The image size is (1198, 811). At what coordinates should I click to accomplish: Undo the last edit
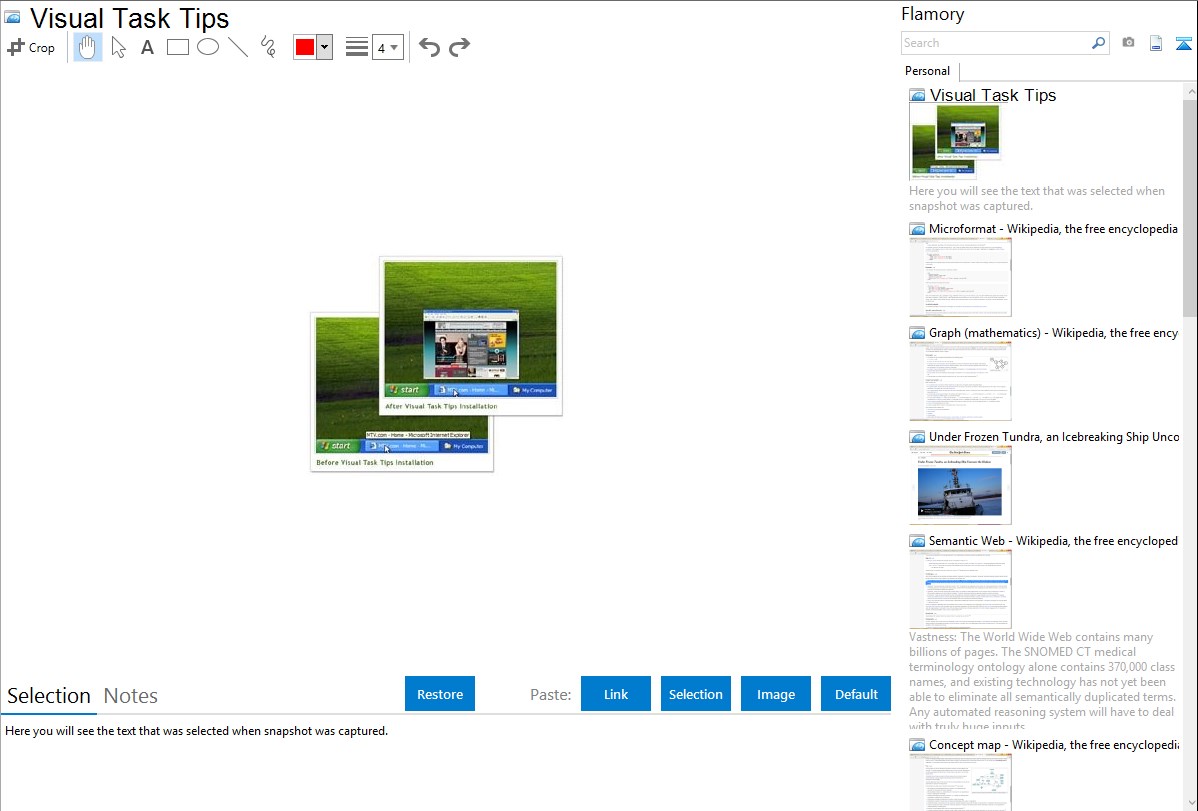pyautogui.click(x=429, y=47)
